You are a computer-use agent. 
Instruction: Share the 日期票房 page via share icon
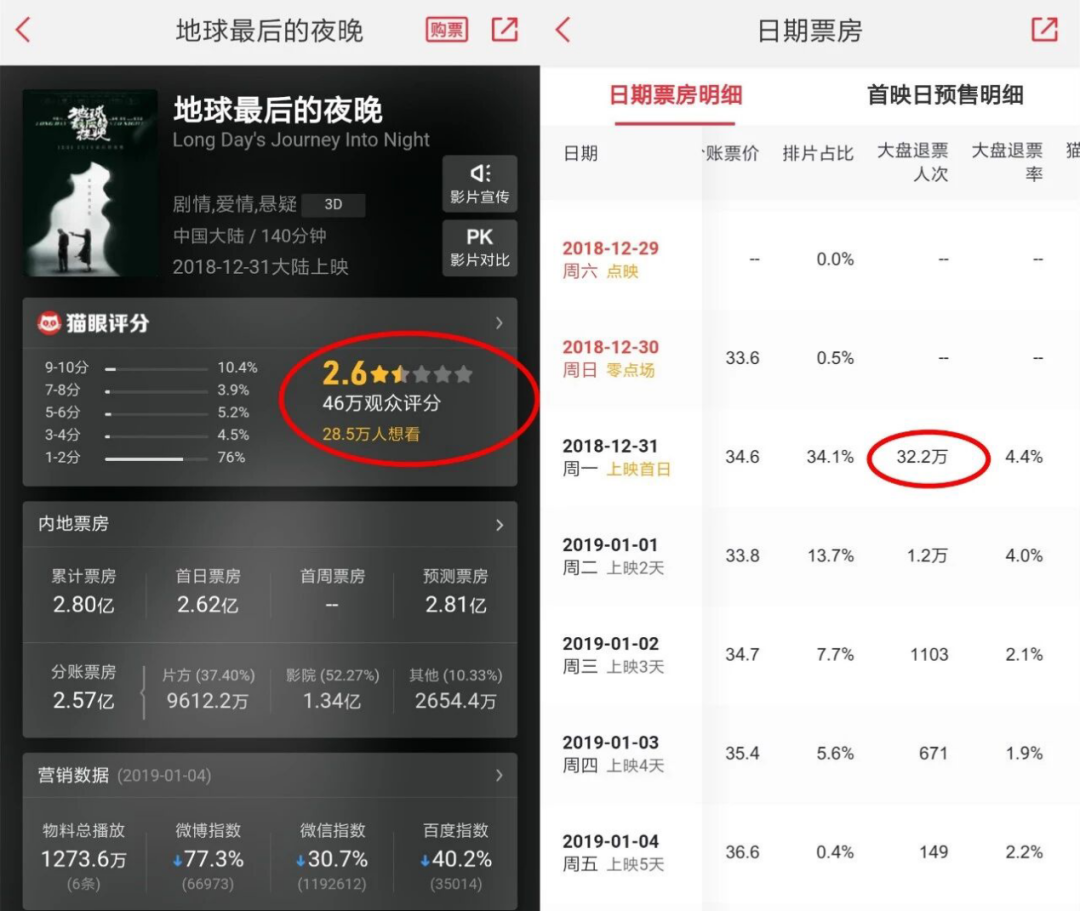pos(1044,30)
